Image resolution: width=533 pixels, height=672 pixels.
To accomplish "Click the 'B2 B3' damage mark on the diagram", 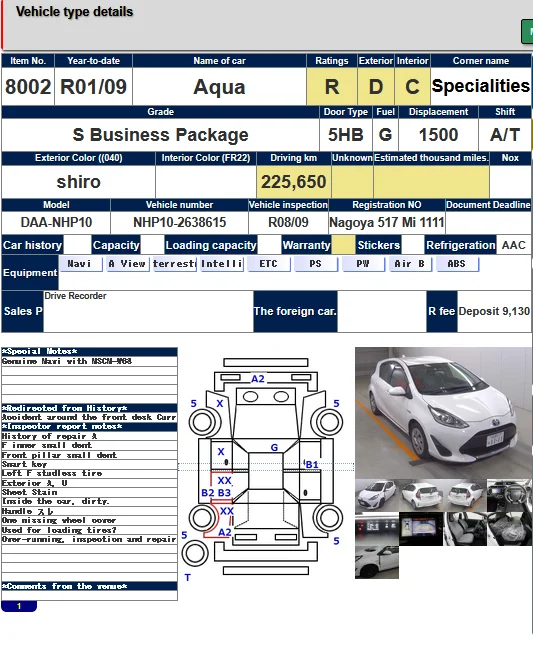I will 216,493.
